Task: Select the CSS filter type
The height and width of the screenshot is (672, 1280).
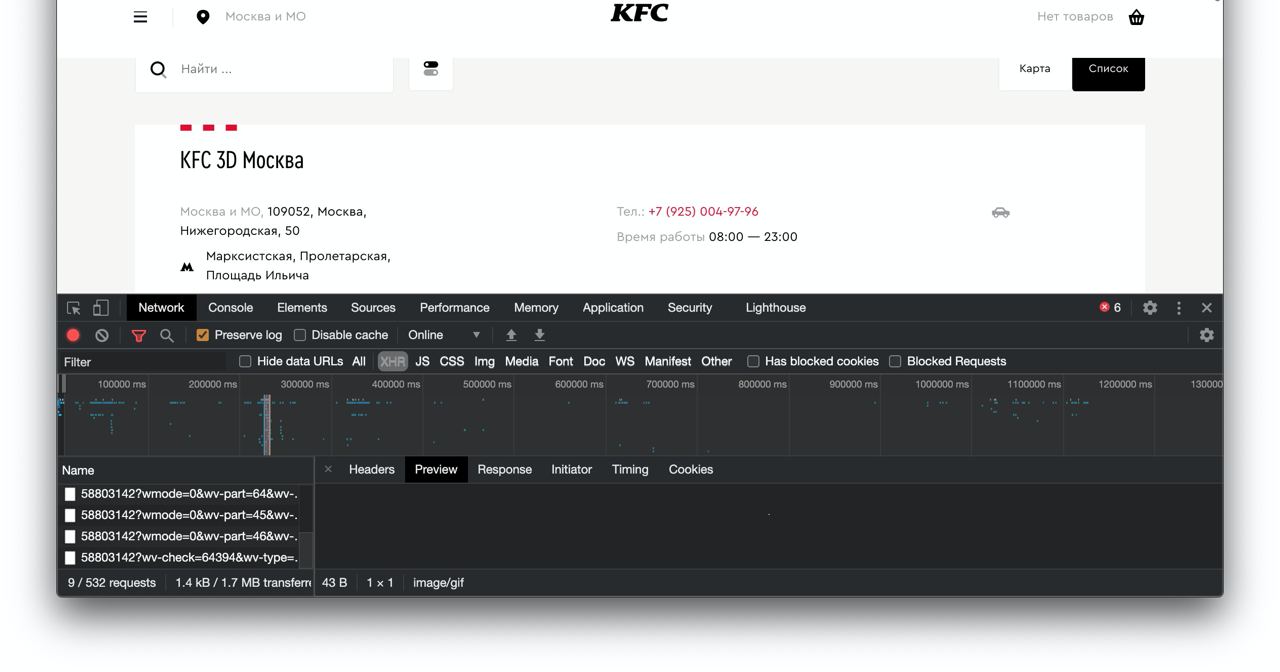Action: tap(452, 361)
